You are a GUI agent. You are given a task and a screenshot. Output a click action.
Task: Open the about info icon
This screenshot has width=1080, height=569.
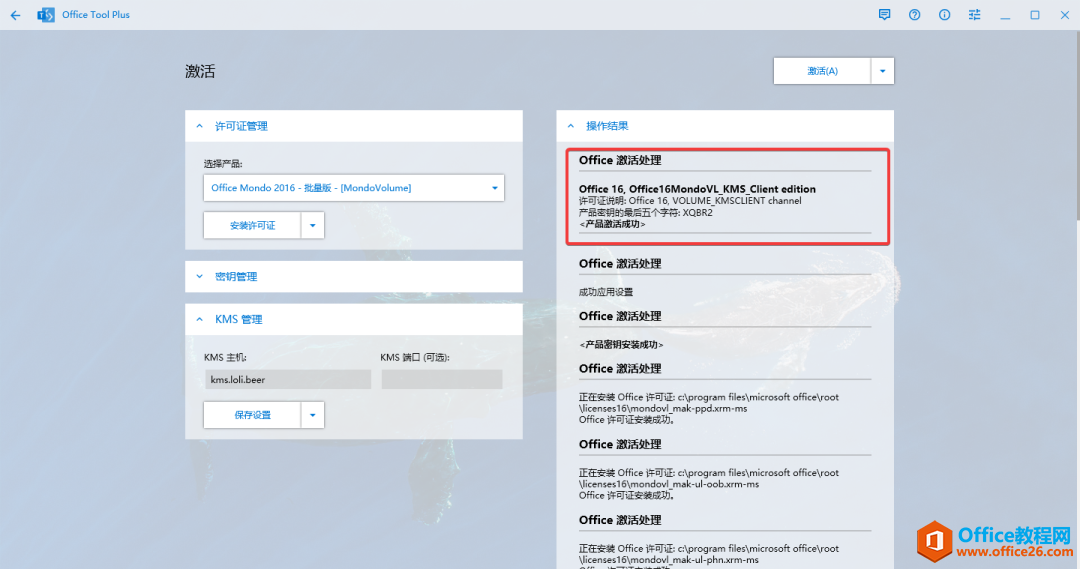coord(944,14)
